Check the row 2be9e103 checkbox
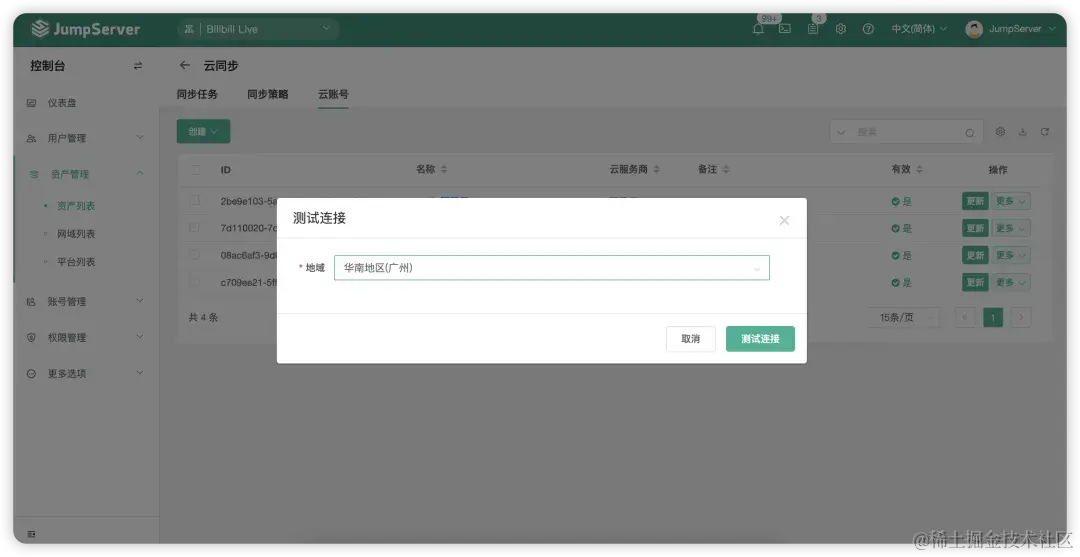The width and height of the screenshot is (1080, 557). point(195,200)
